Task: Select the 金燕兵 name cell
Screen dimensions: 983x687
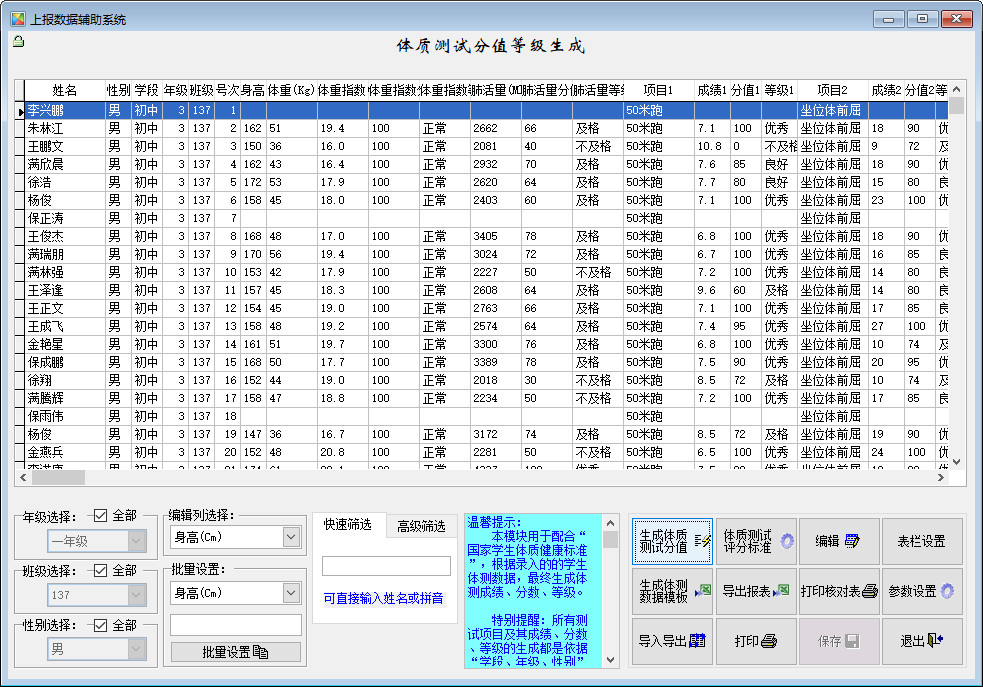Action: click(65, 453)
